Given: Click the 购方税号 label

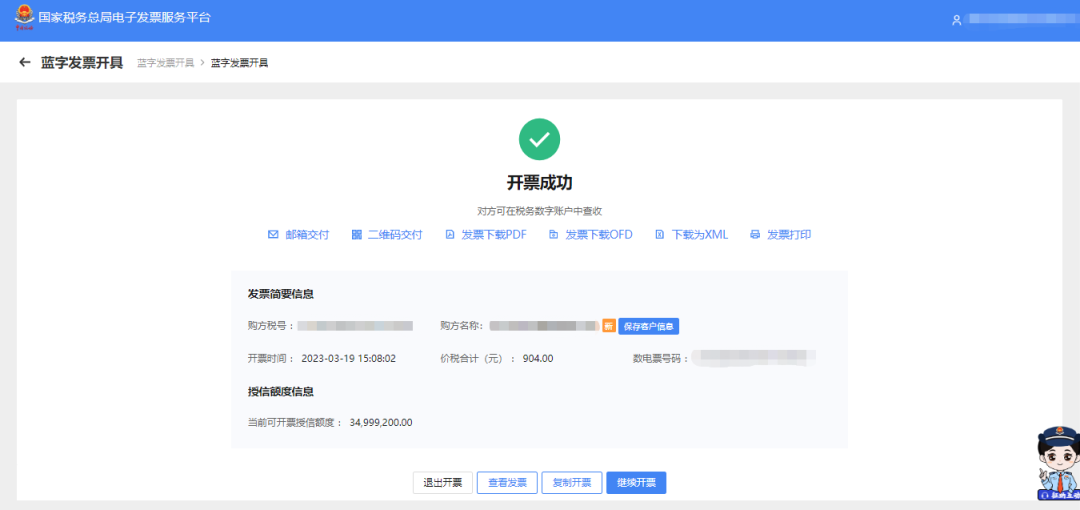Looking at the screenshot, I should coord(271,326).
